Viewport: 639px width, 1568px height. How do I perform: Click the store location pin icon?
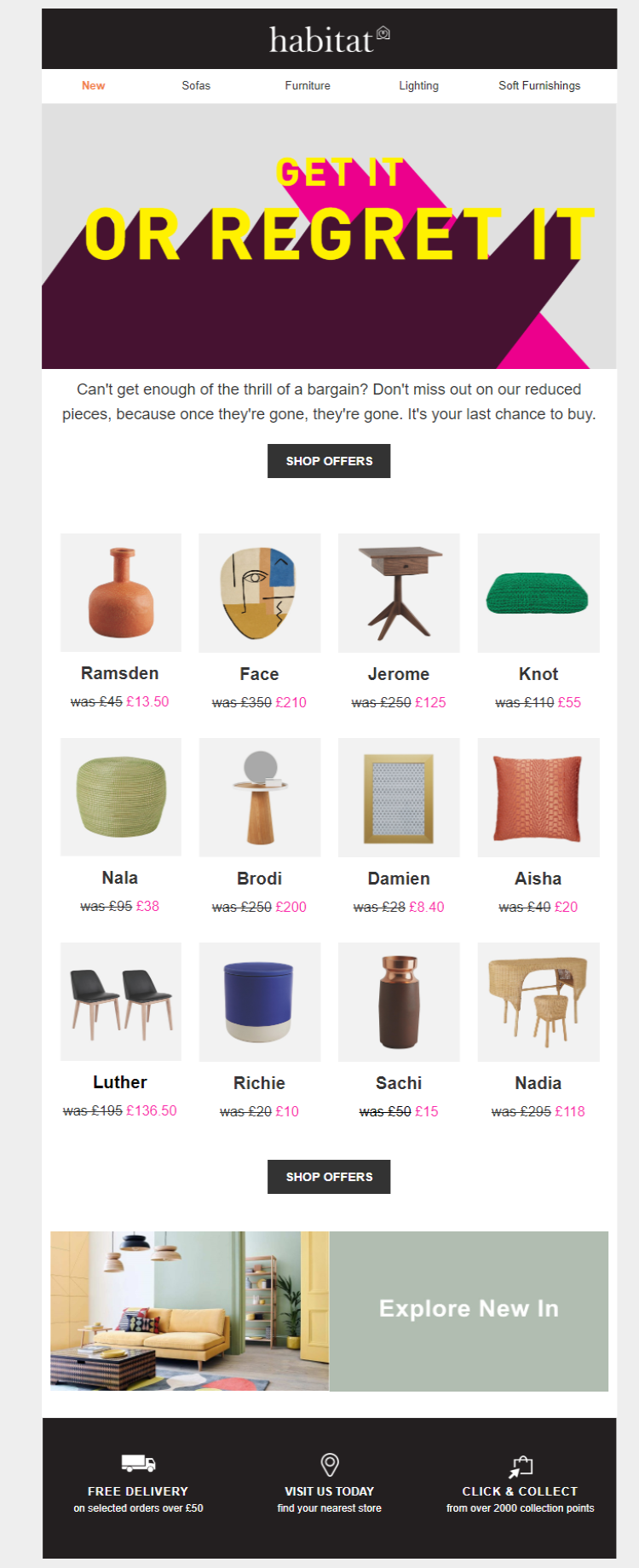coord(330,1464)
